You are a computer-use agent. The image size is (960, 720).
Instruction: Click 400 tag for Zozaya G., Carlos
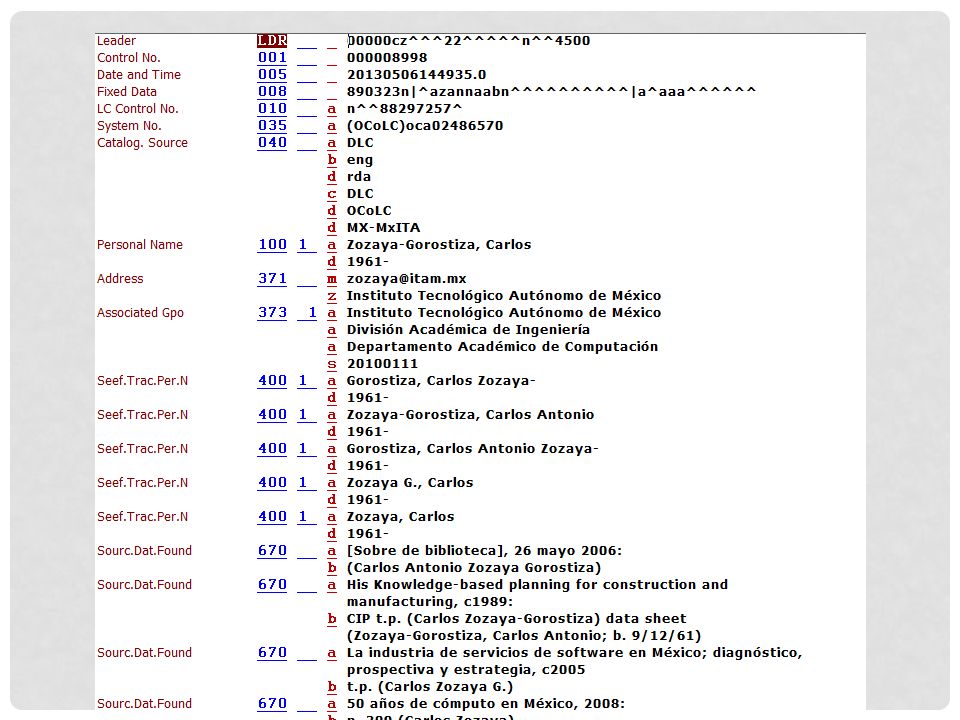point(272,482)
